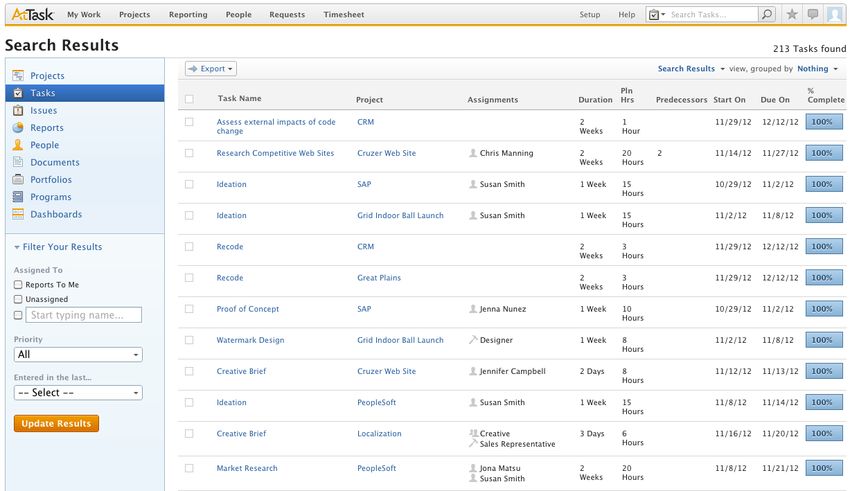850x491 pixels.
Task: Collapse Filter Your Results section
Action: pyautogui.click(x=58, y=247)
